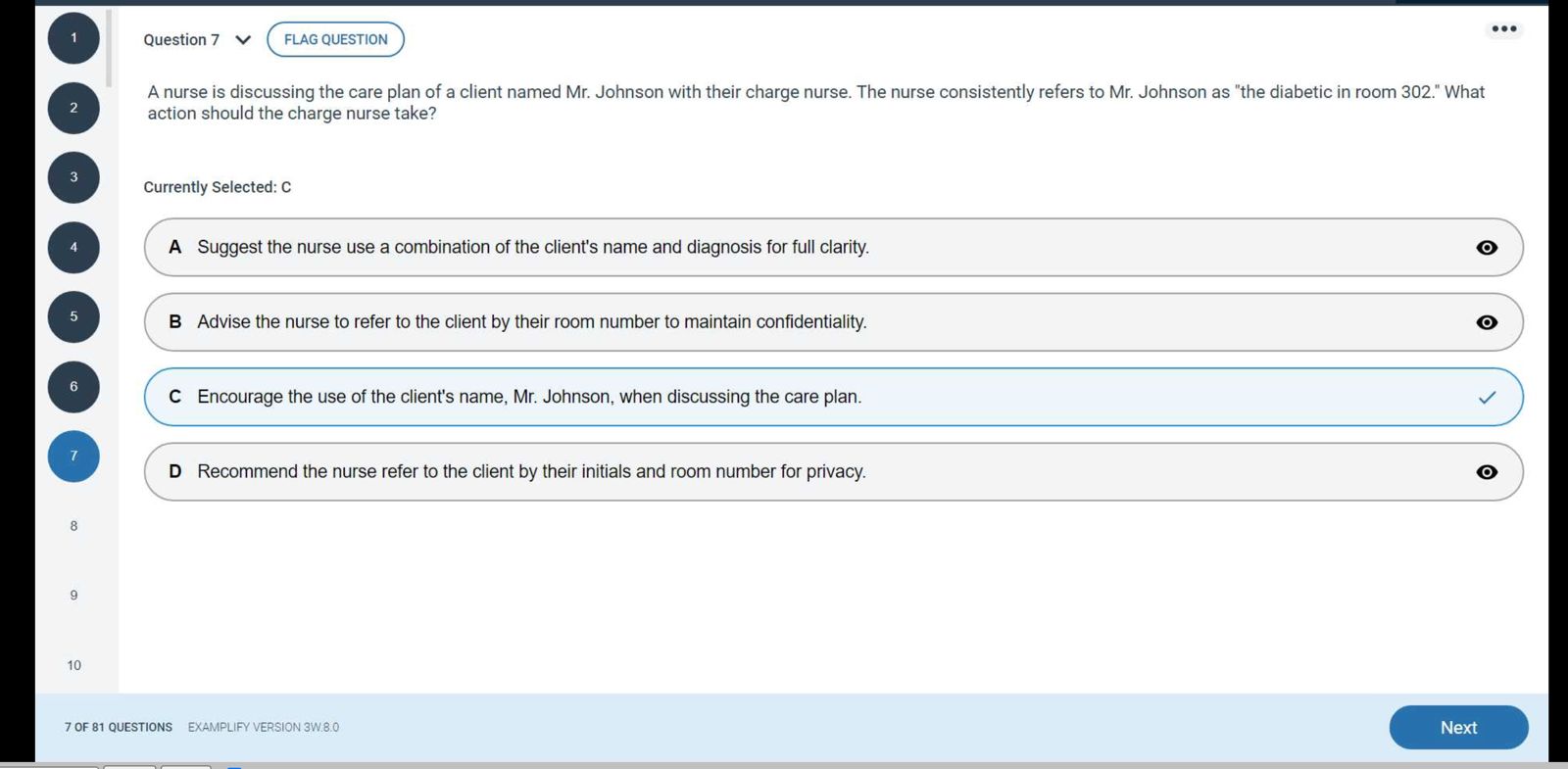Click the highlighted question 7 circle
The height and width of the screenshot is (769, 1568).
coord(73,456)
